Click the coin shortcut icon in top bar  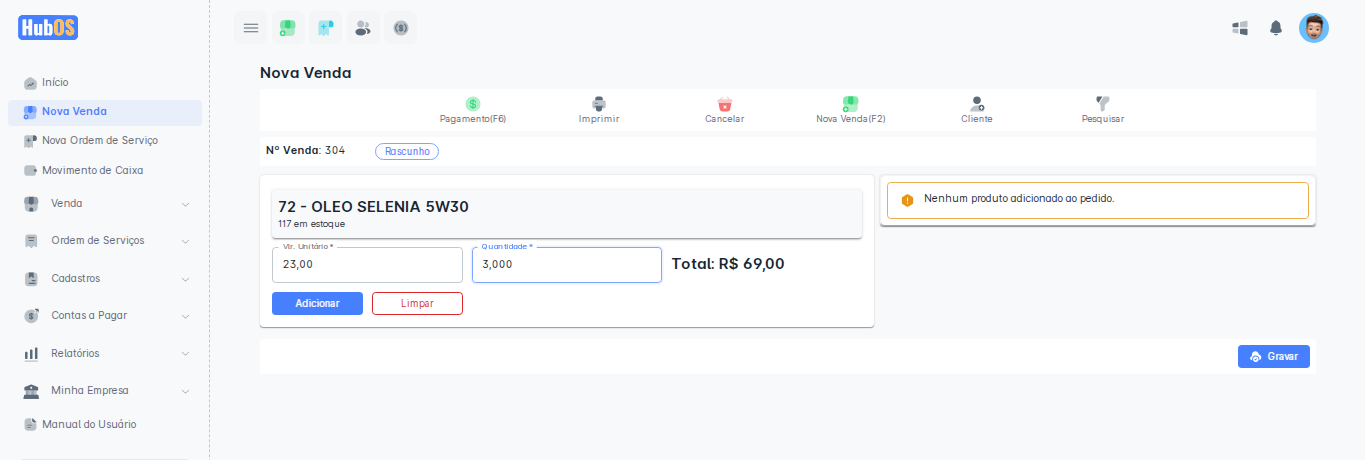coord(400,28)
